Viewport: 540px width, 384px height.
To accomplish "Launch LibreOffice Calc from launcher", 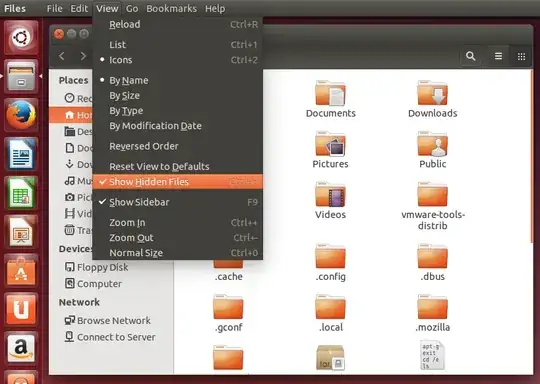I will tap(21, 193).
